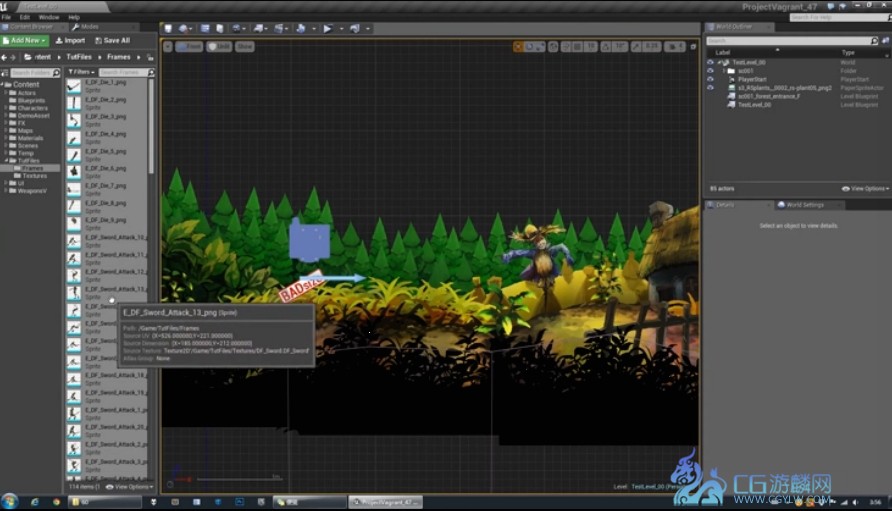Toggle the Content Browser lock icon

pyautogui.click(x=150, y=57)
